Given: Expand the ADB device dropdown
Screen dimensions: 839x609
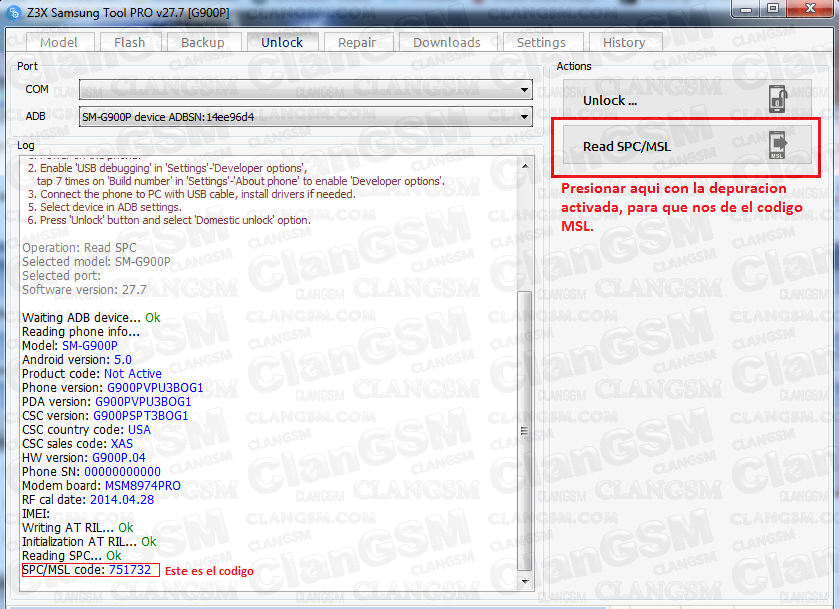Looking at the screenshot, I should 524,117.
